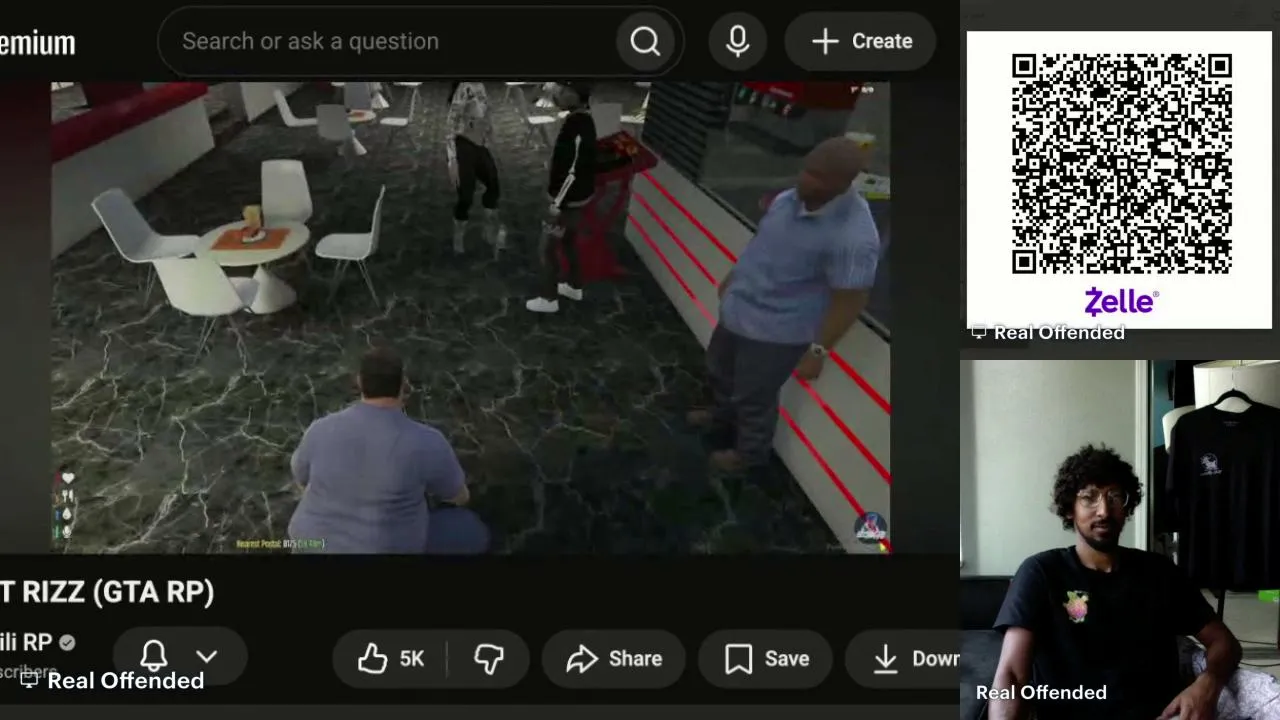1280x720 pixels.
Task: Share this video
Action: pos(614,658)
